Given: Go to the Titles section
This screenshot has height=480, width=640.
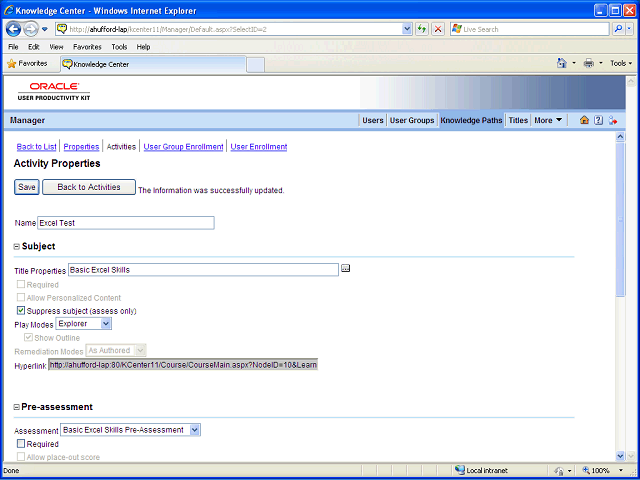Looking at the screenshot, I should click(518, 120).
